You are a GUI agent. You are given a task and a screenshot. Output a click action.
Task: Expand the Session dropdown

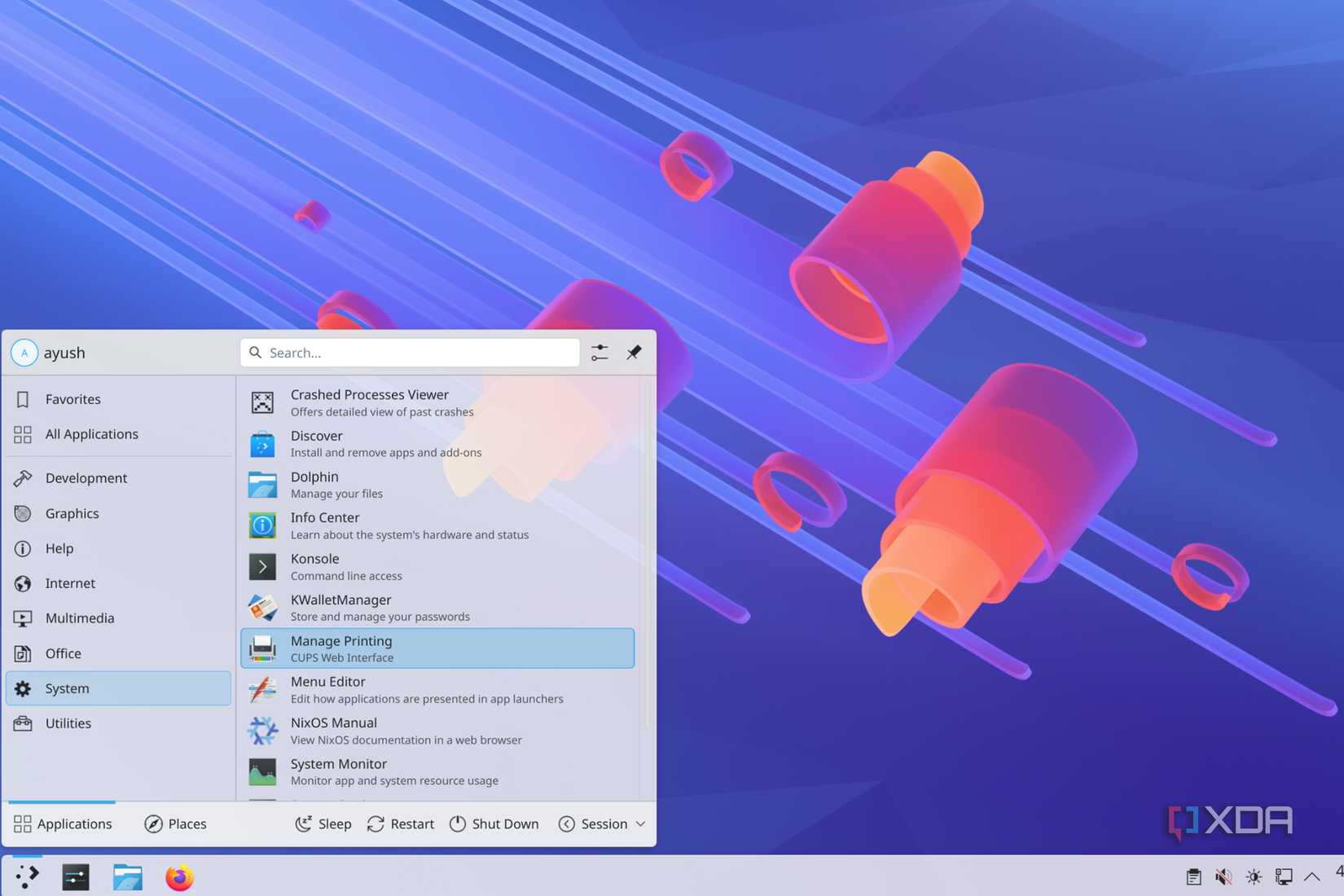click(x=602, y=824)
